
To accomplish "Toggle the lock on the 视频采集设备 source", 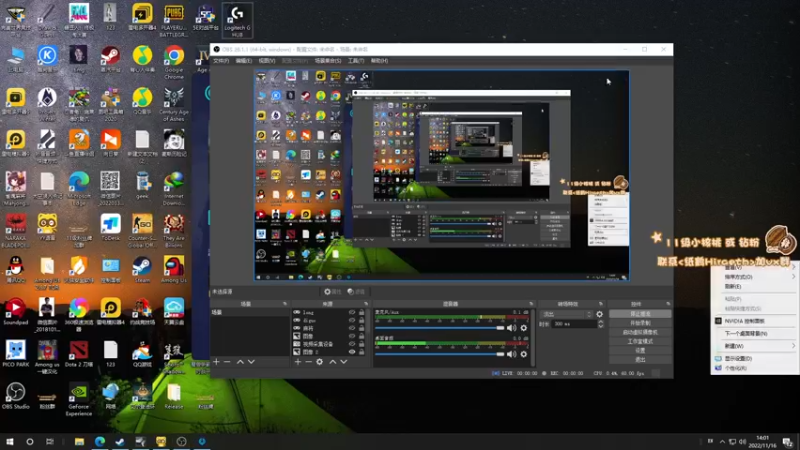I will pyautogui.click(x=362, y=344).
